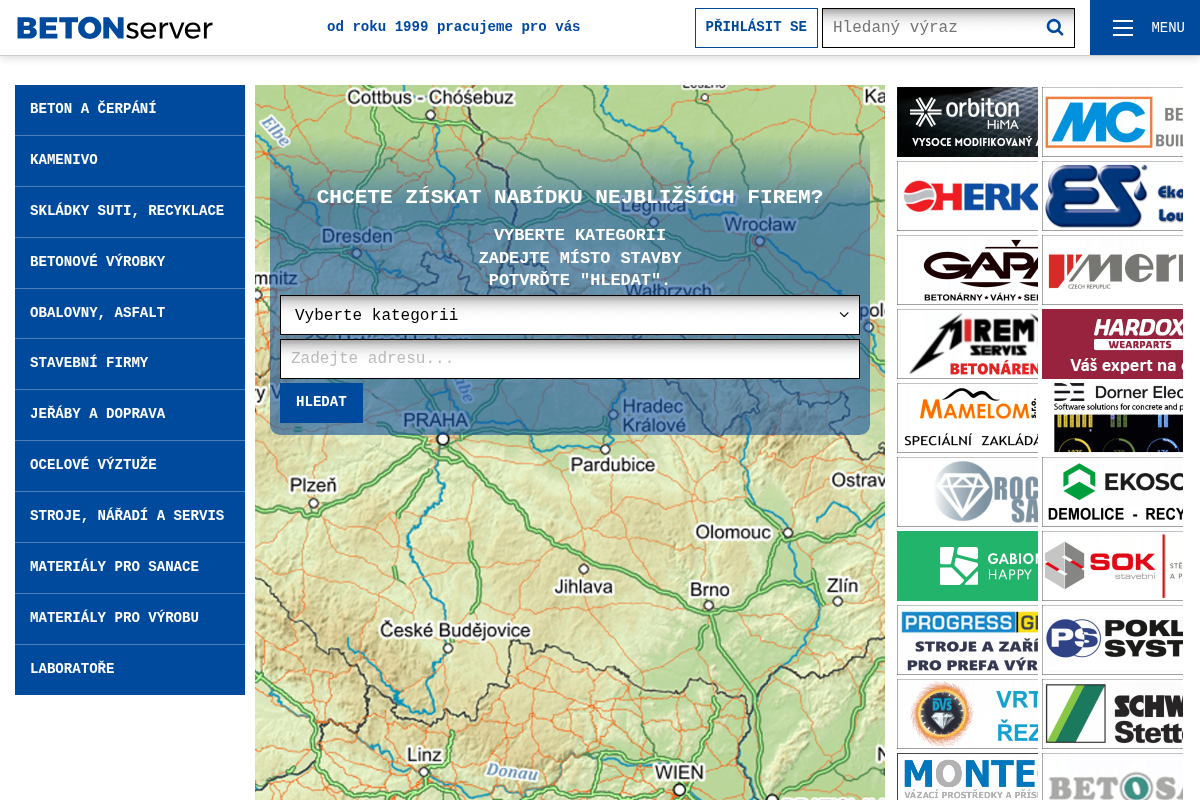The width and height of the screenshot is (1200, 800).
Task: Open 'Stroje, nářadí a servis' category
Action: (130, 517)
